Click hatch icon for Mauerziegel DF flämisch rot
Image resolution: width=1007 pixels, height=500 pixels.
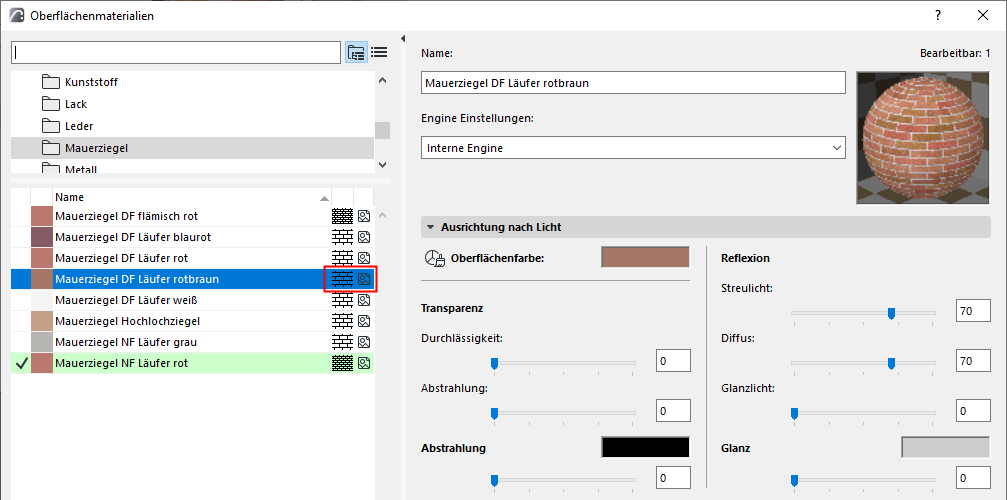pyautogui.click(x=343, y=216)
